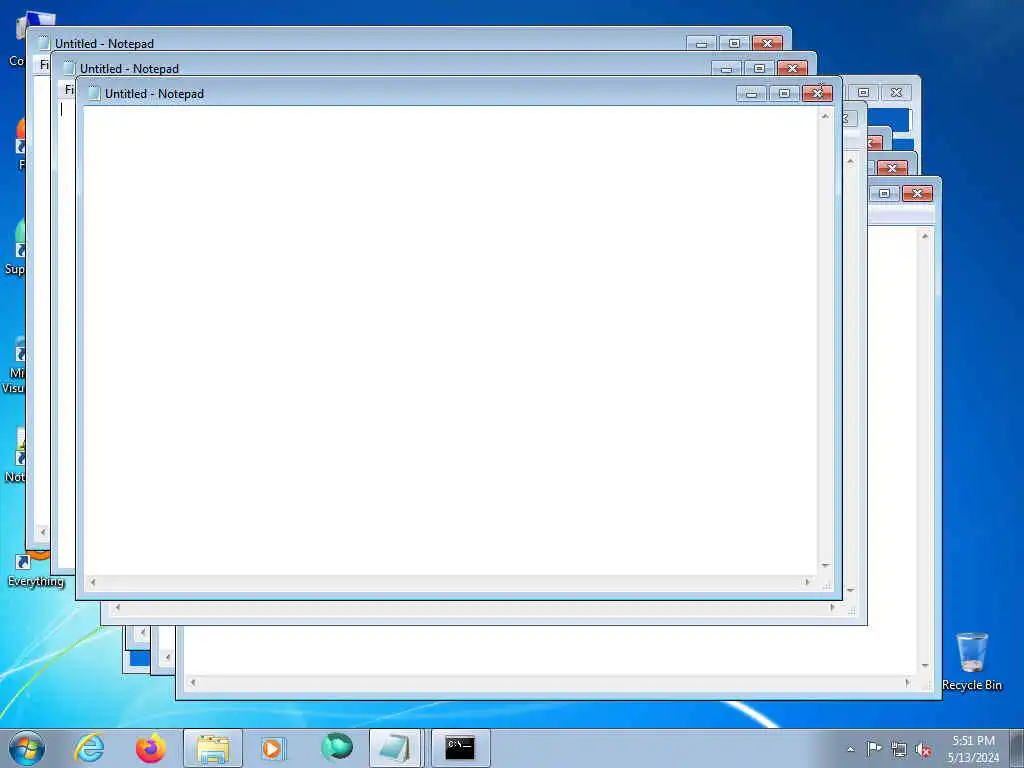
Task: Open the Action Center flag icon
Action: [874, 748]
